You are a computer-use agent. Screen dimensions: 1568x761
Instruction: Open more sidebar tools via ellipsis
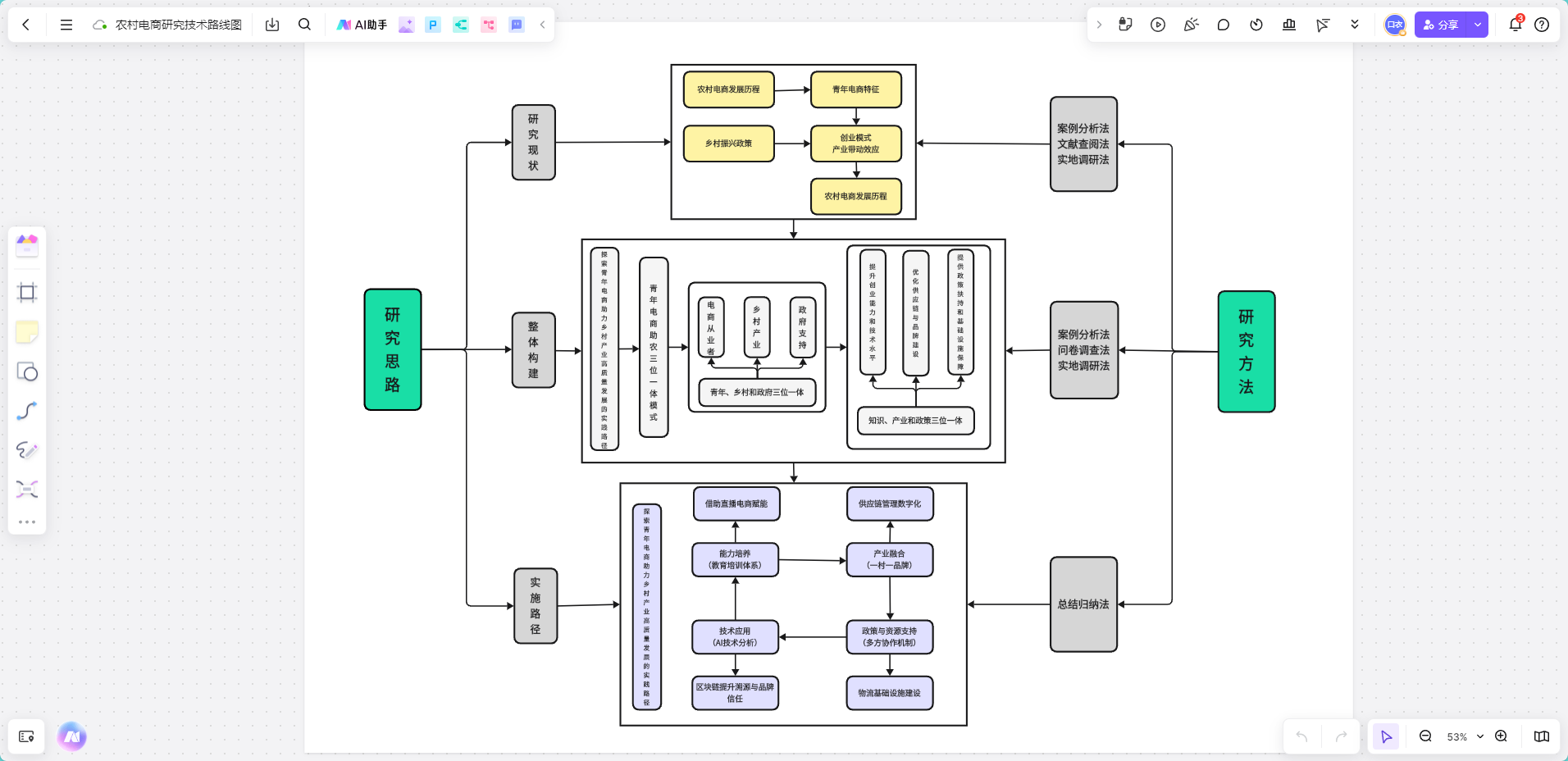(x=27, y=521)
